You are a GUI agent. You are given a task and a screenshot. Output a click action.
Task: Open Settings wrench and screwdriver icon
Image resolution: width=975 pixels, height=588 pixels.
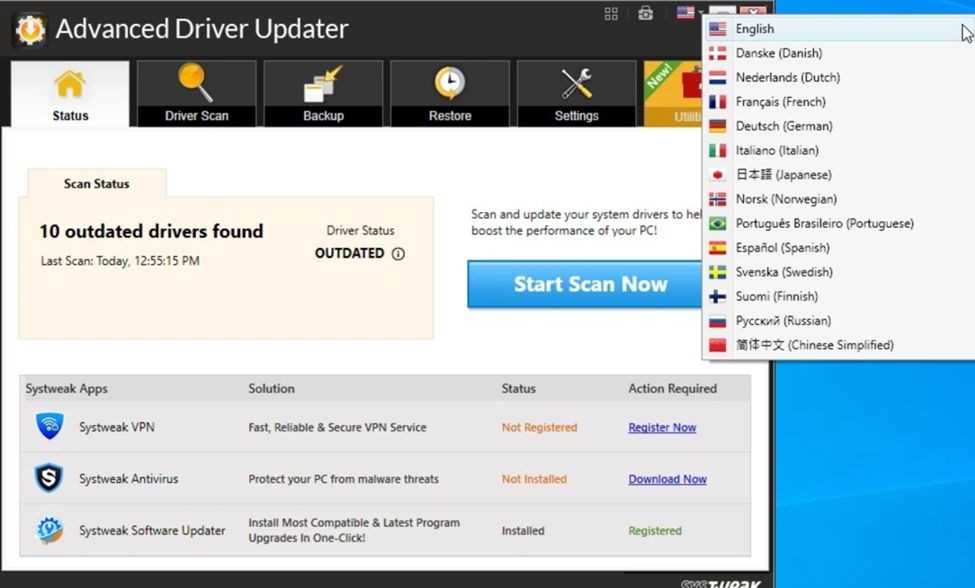[576, 84]
